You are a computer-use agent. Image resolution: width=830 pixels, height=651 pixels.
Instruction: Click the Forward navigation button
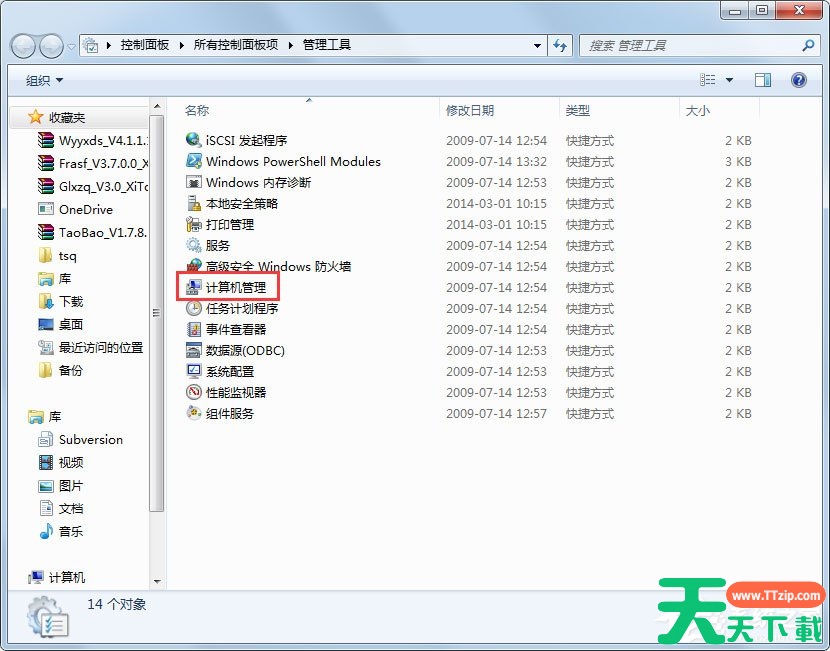51,47
